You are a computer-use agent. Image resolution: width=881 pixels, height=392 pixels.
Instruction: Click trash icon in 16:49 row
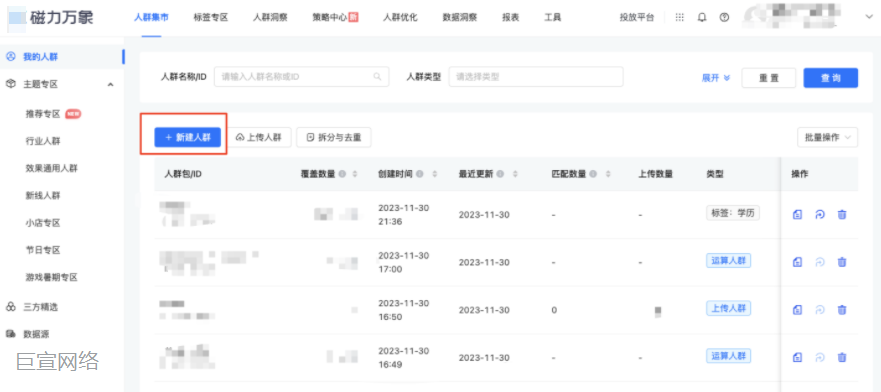[x=842, y=357]
